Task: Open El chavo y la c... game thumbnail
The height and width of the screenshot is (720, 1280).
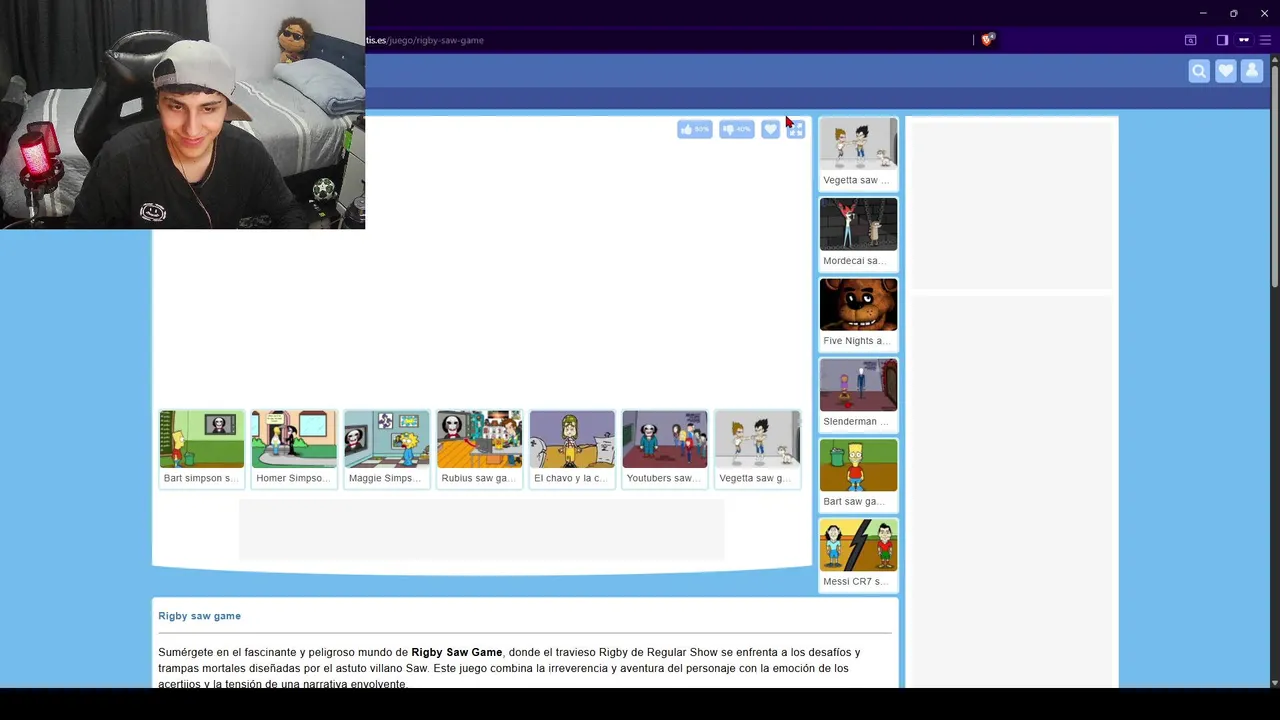Action: (x=572, y=439)
